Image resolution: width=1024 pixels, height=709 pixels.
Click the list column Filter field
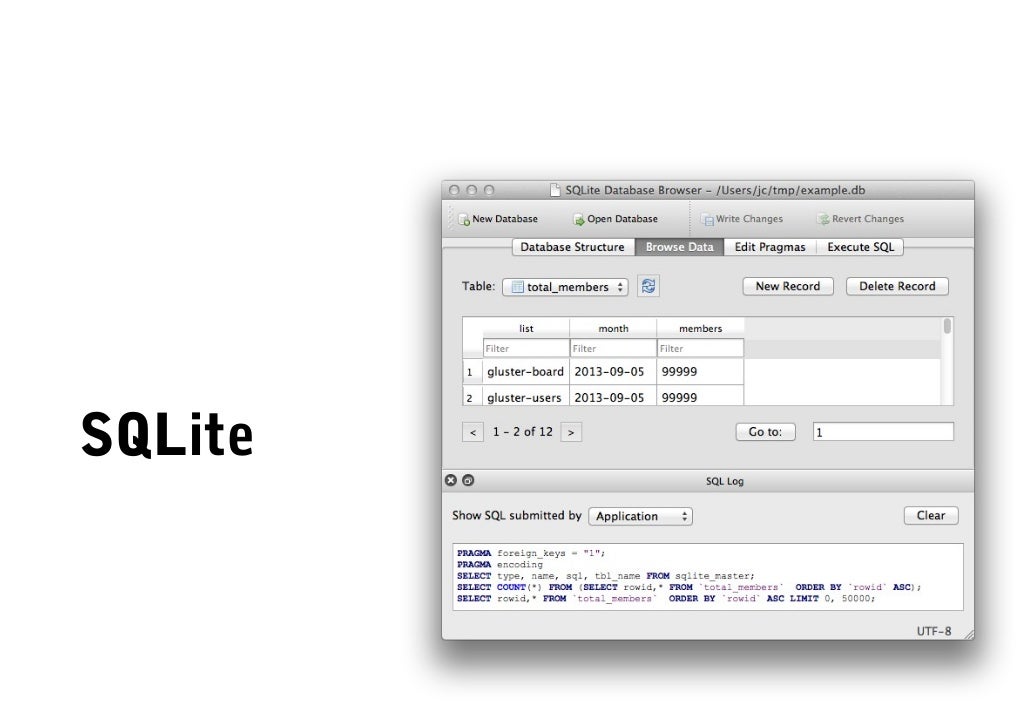(526, 348)
